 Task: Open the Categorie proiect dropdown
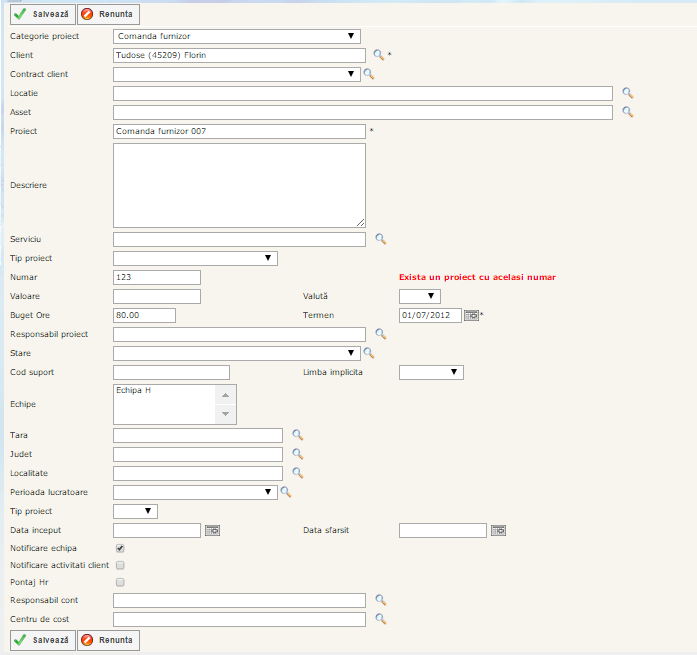237,36
